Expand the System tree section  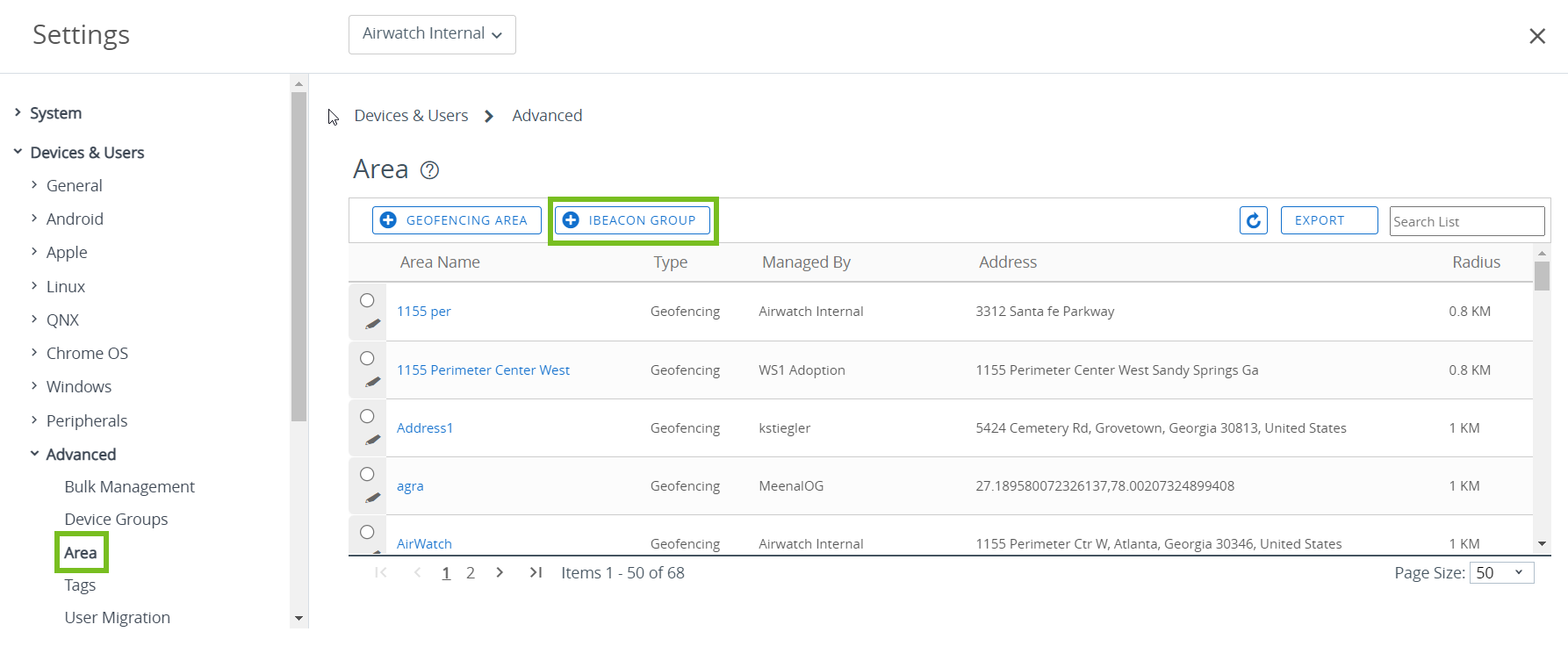[18, 112]
